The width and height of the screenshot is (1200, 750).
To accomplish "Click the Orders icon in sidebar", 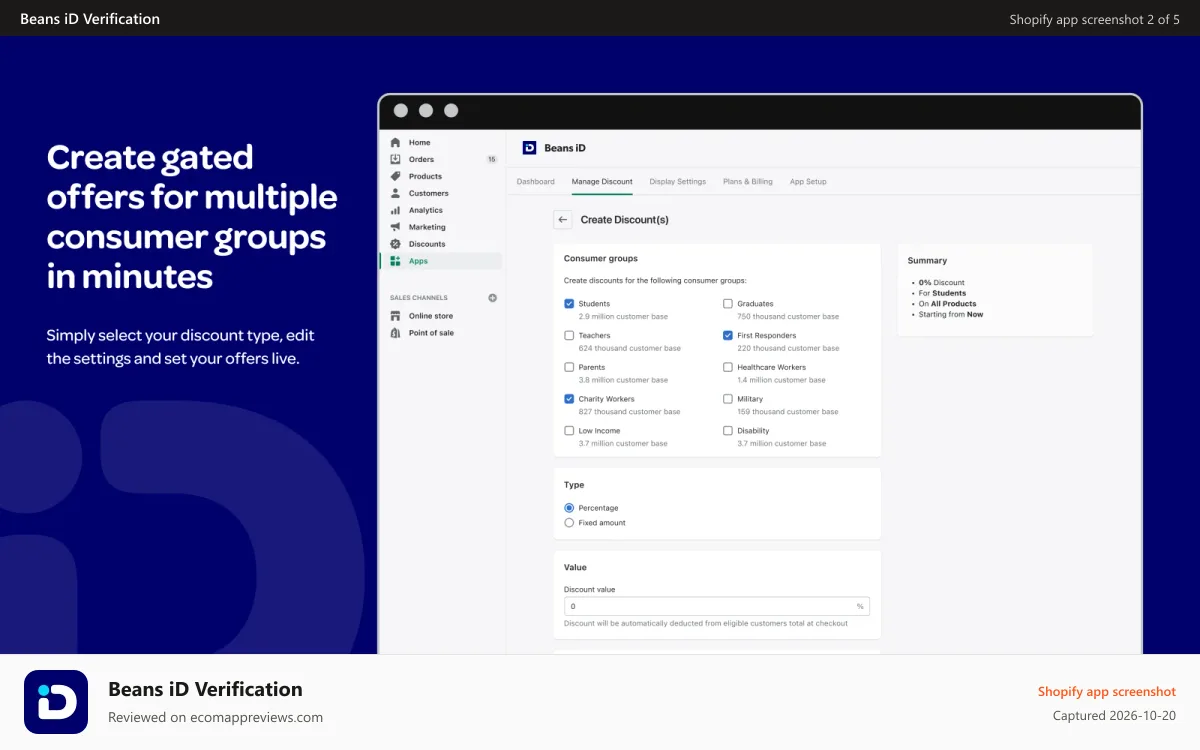I will [395, 159].
